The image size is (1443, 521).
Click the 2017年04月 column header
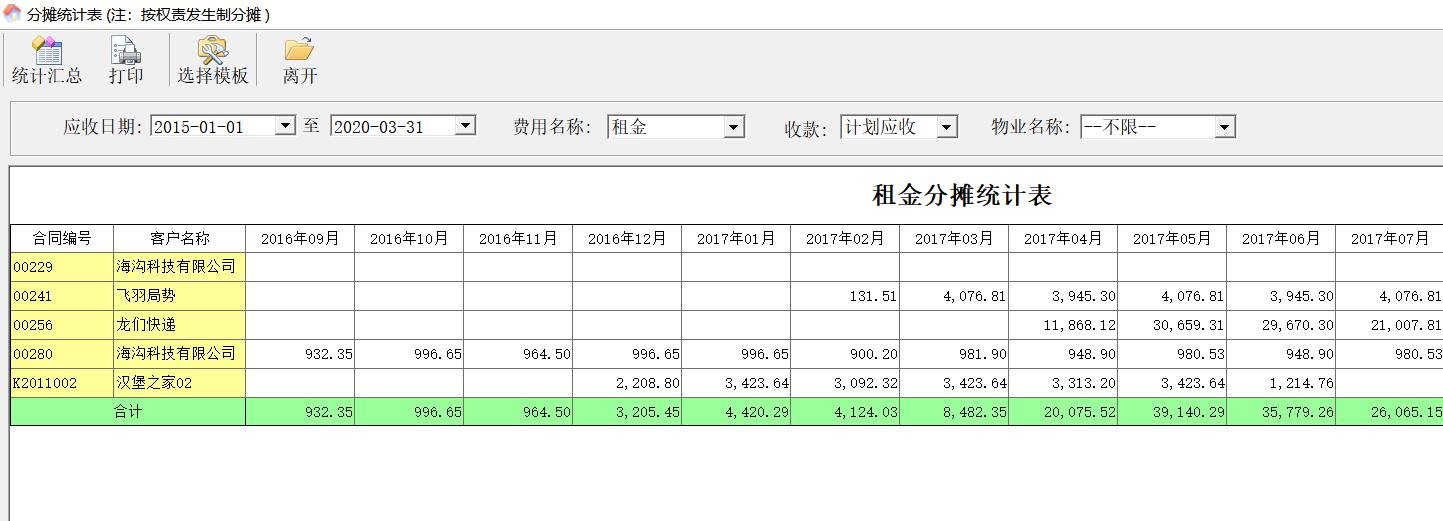1063,238
